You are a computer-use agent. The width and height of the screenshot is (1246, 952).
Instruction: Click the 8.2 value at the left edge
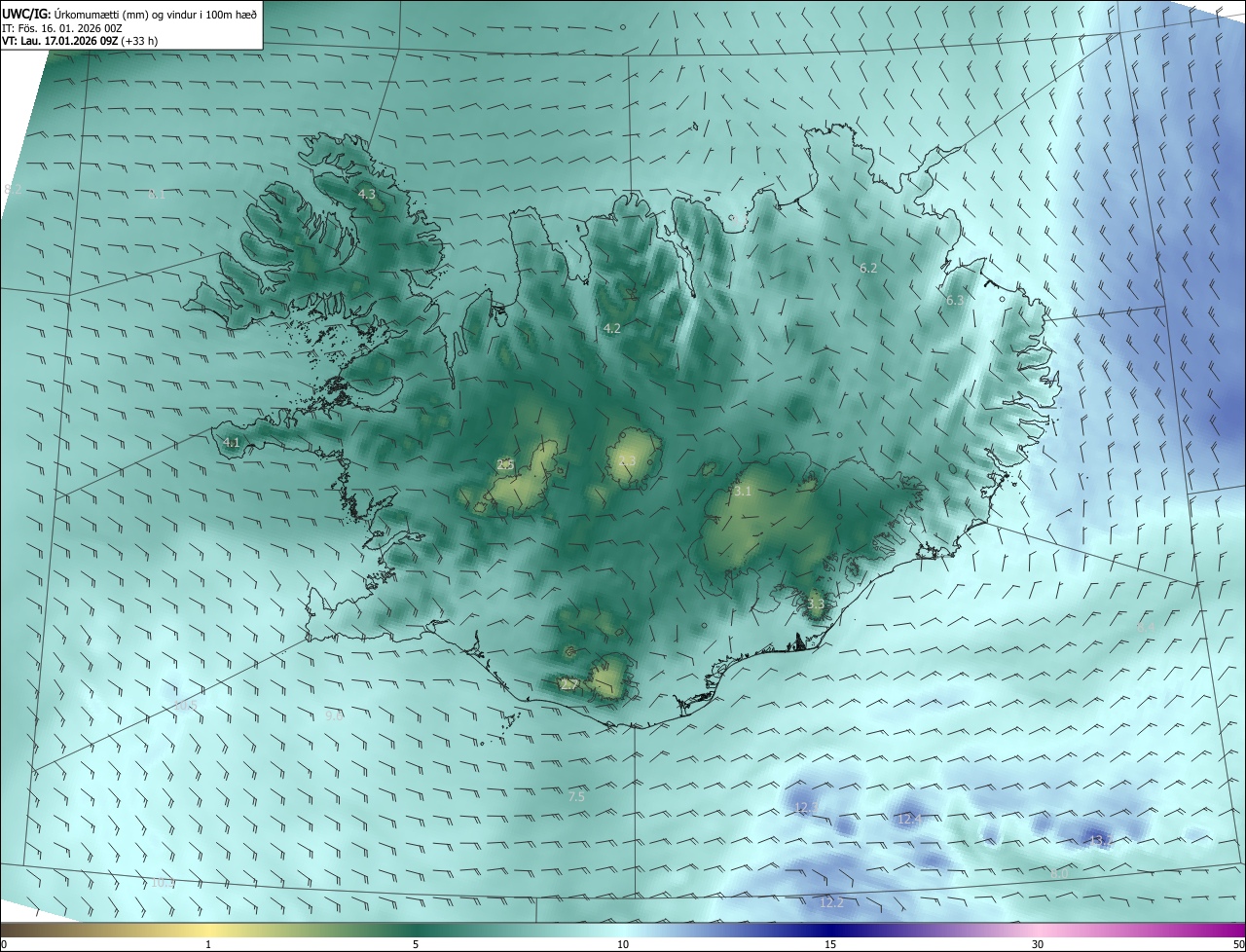(13, 188)
